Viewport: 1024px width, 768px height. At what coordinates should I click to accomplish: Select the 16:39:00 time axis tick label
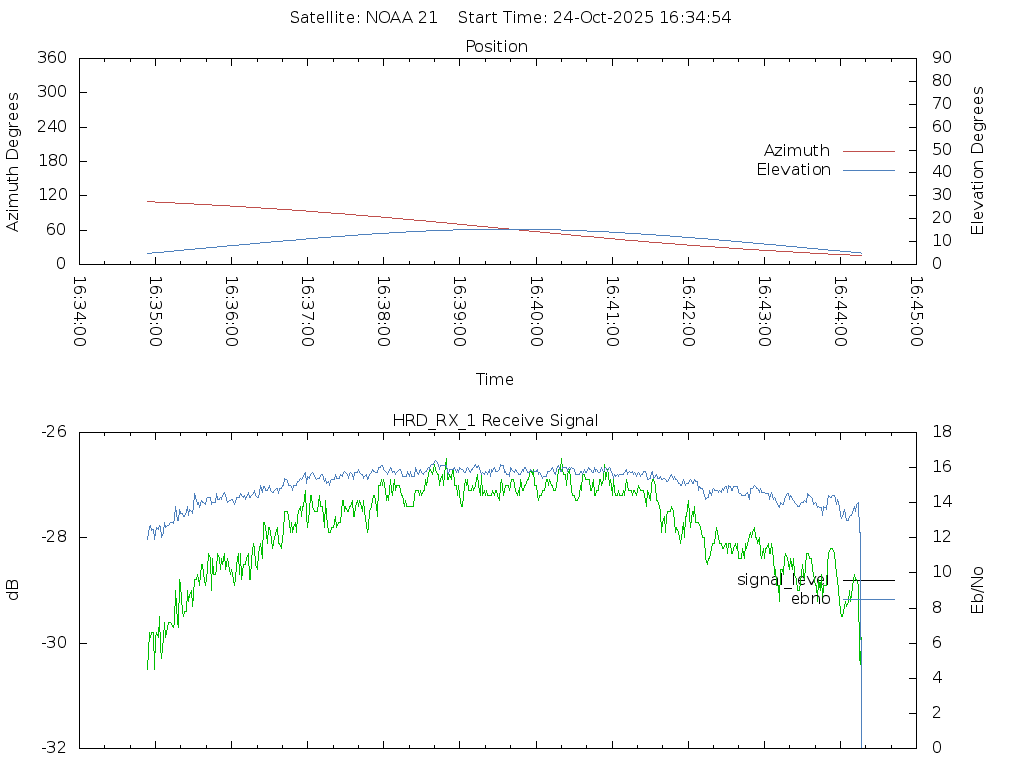[x=459, y=311]
